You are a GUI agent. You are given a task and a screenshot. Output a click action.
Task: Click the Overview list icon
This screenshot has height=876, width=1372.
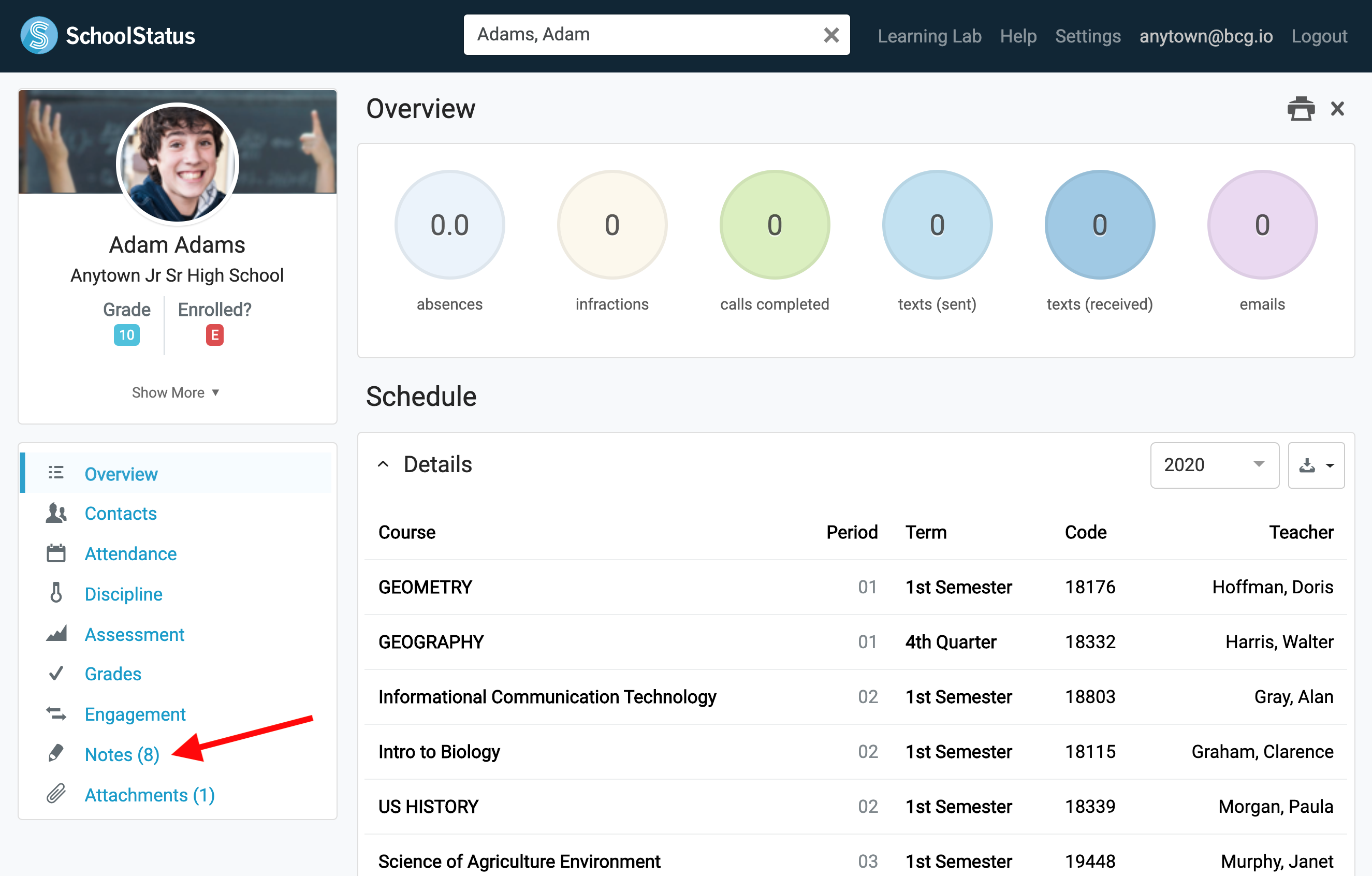[56, 473]
